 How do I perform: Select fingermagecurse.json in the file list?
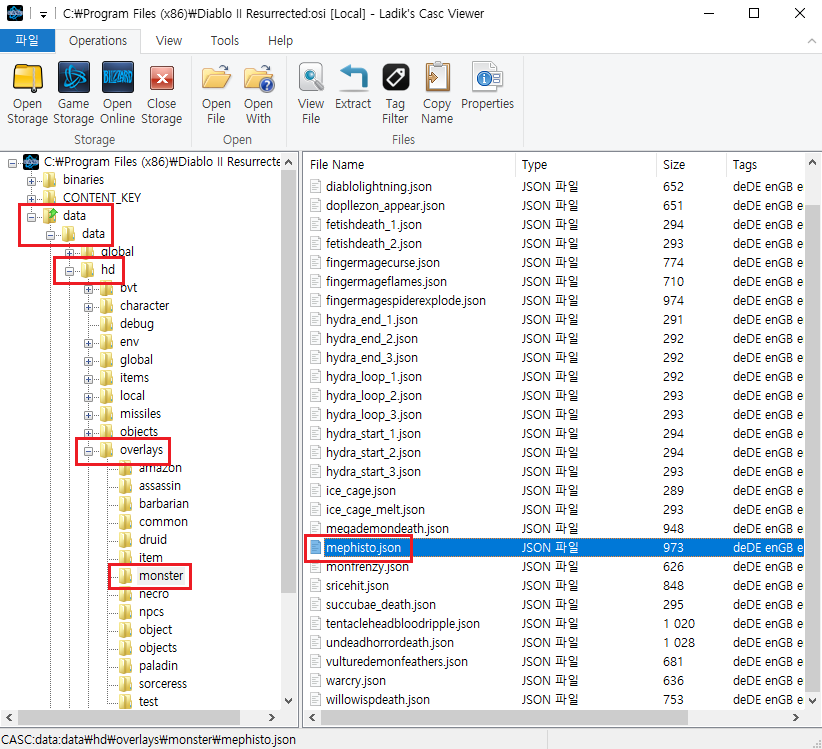coord(383,263)
